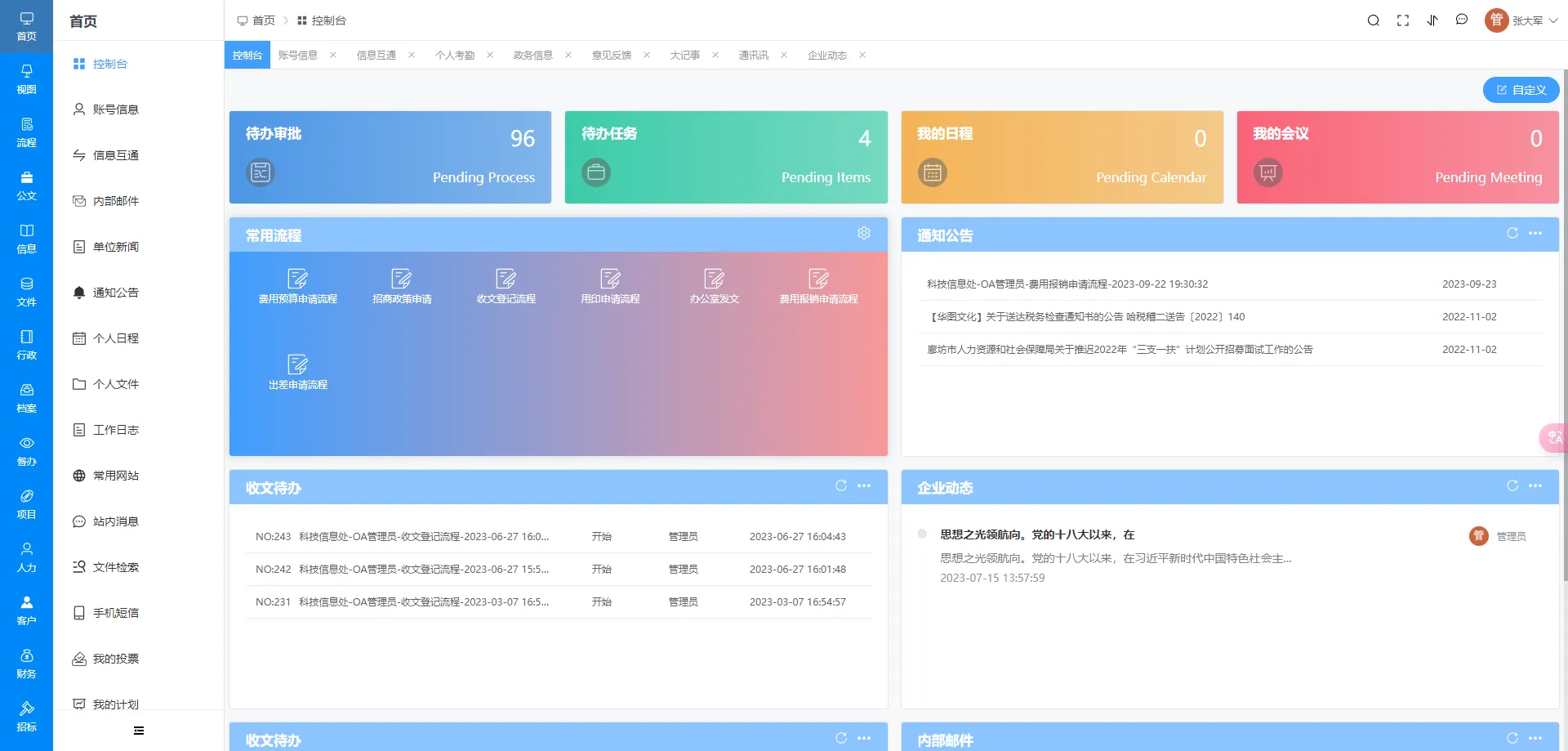This screenshot has height=751, width=1568.
Task: Close the 通讯讯 tab
Action: pyautogui.click(x=784, y=56)
